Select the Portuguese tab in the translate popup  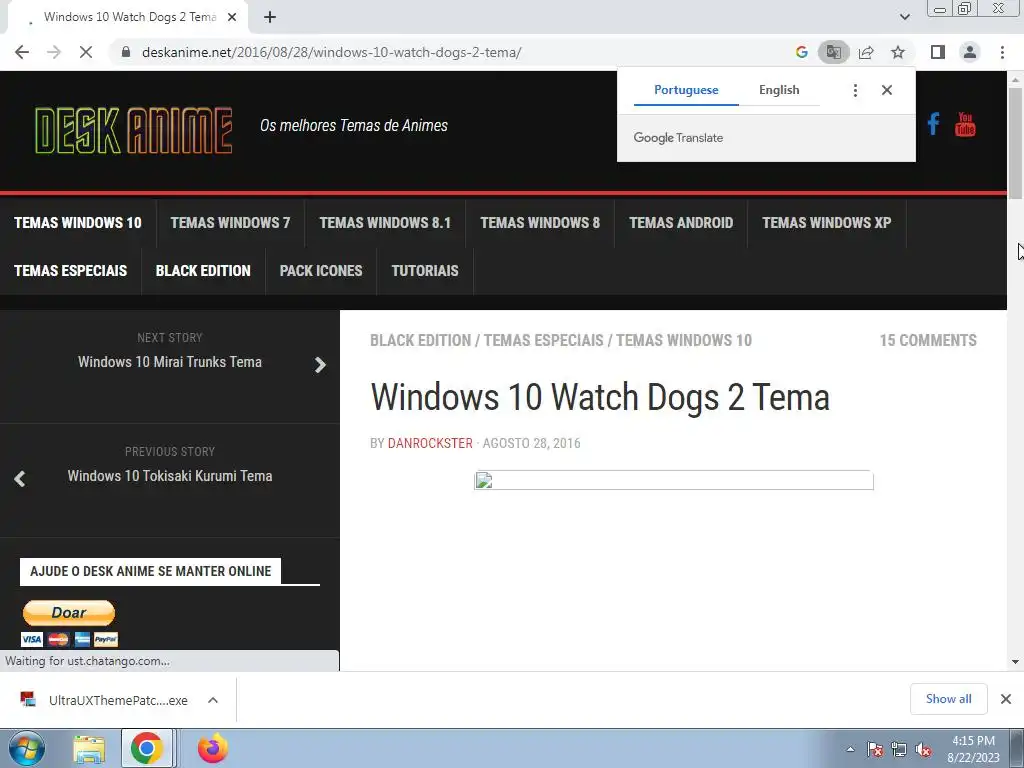pos(686,90)
